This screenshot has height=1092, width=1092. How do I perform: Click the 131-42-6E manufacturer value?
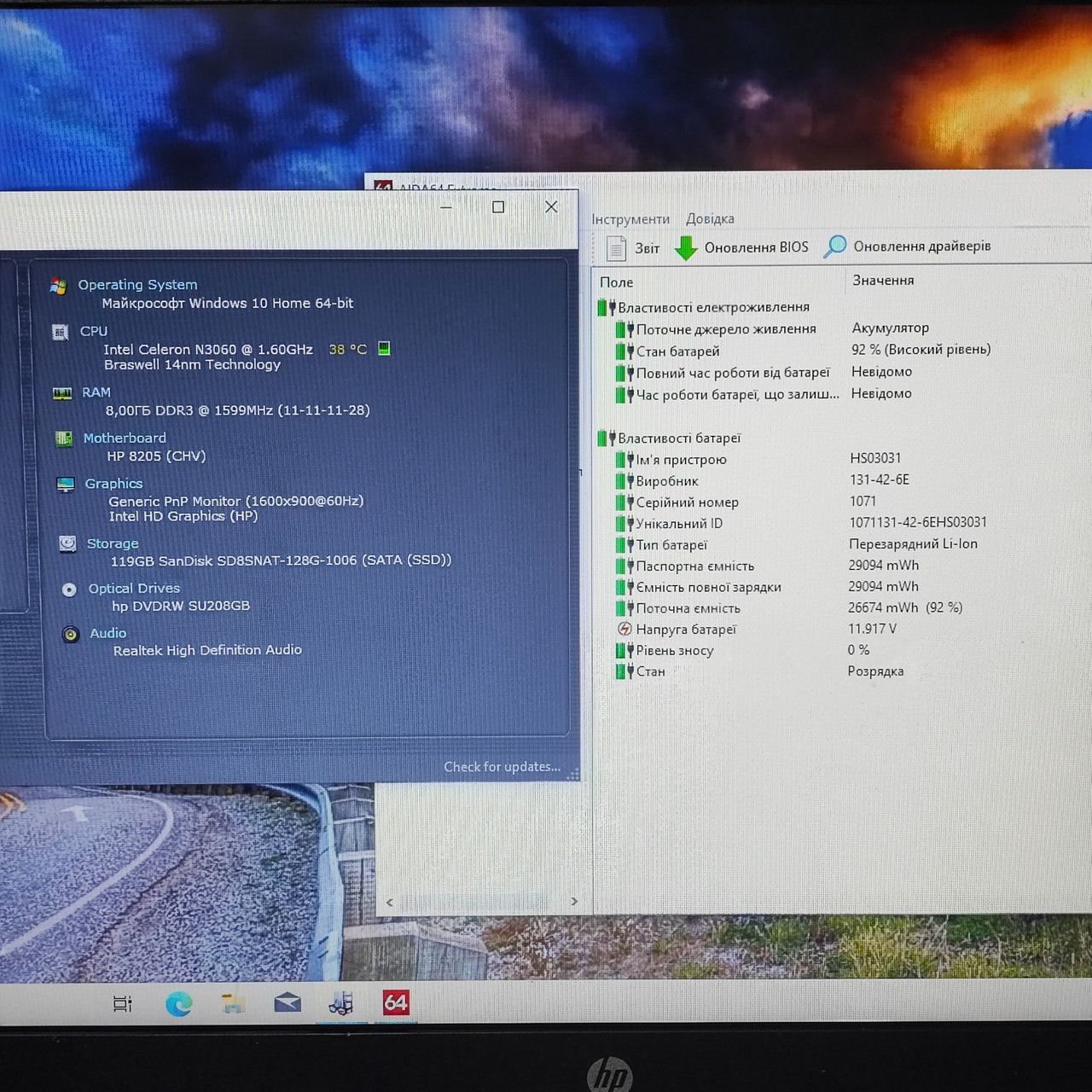point(879,479)
